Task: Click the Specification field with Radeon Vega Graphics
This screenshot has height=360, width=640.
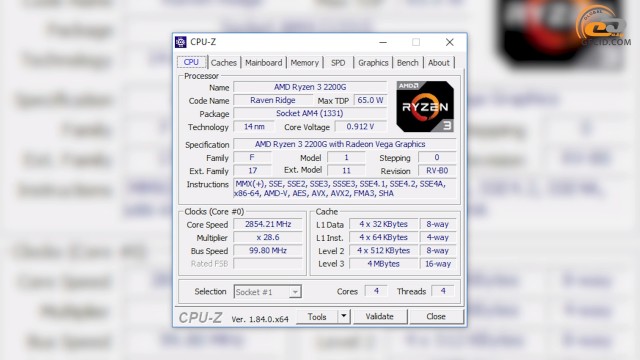Action: coord(345,144)
